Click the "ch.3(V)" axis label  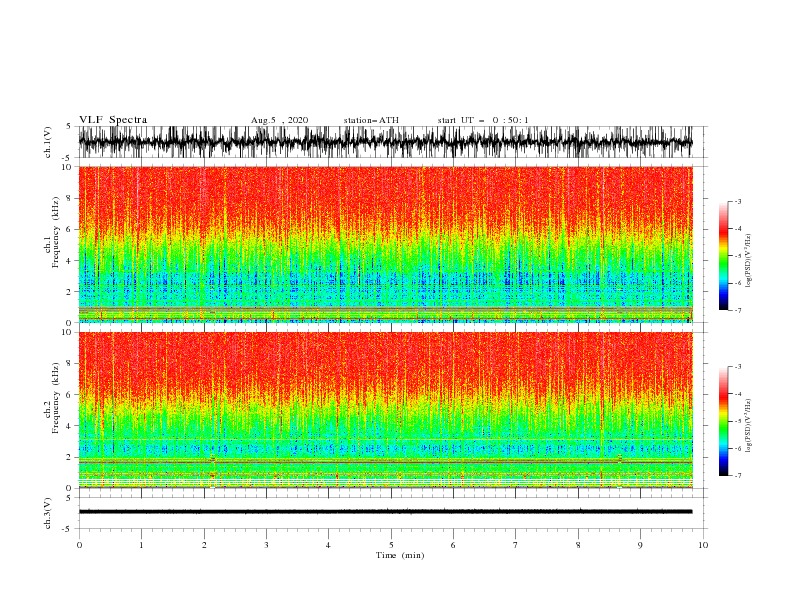coord(48,513)
